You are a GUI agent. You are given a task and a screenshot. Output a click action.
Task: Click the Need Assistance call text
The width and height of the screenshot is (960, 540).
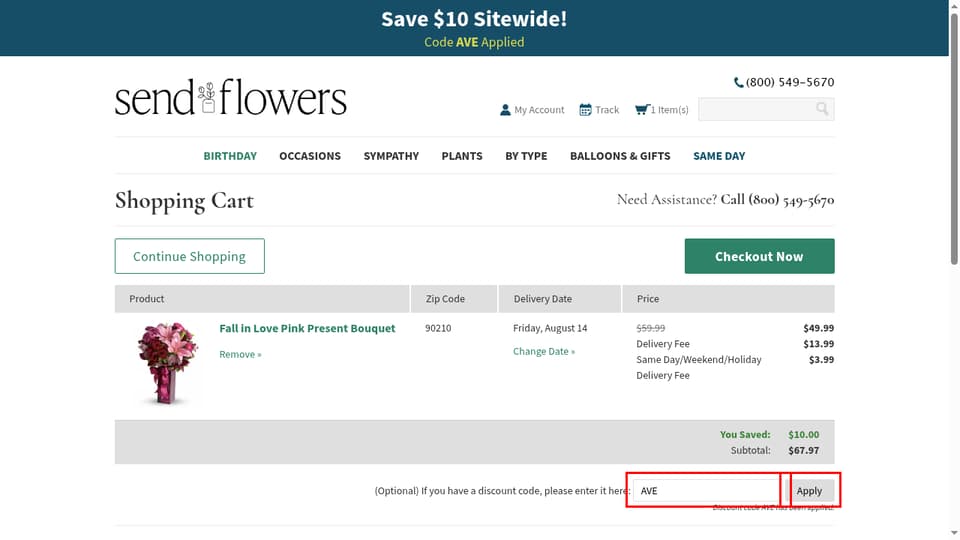(726, 200)
